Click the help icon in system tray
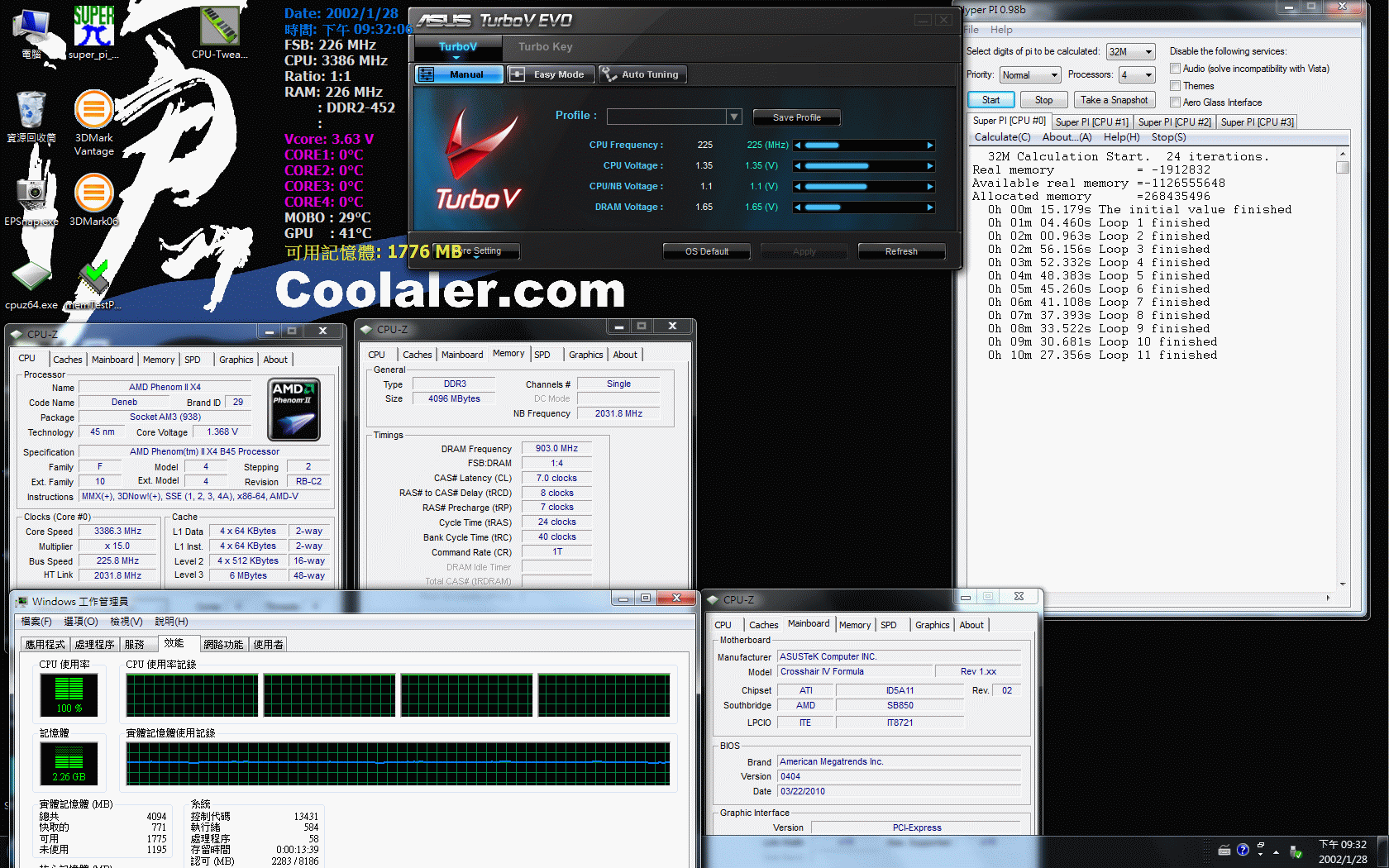This screenshot has height=868, width=1389. (x=1243, y=850)
